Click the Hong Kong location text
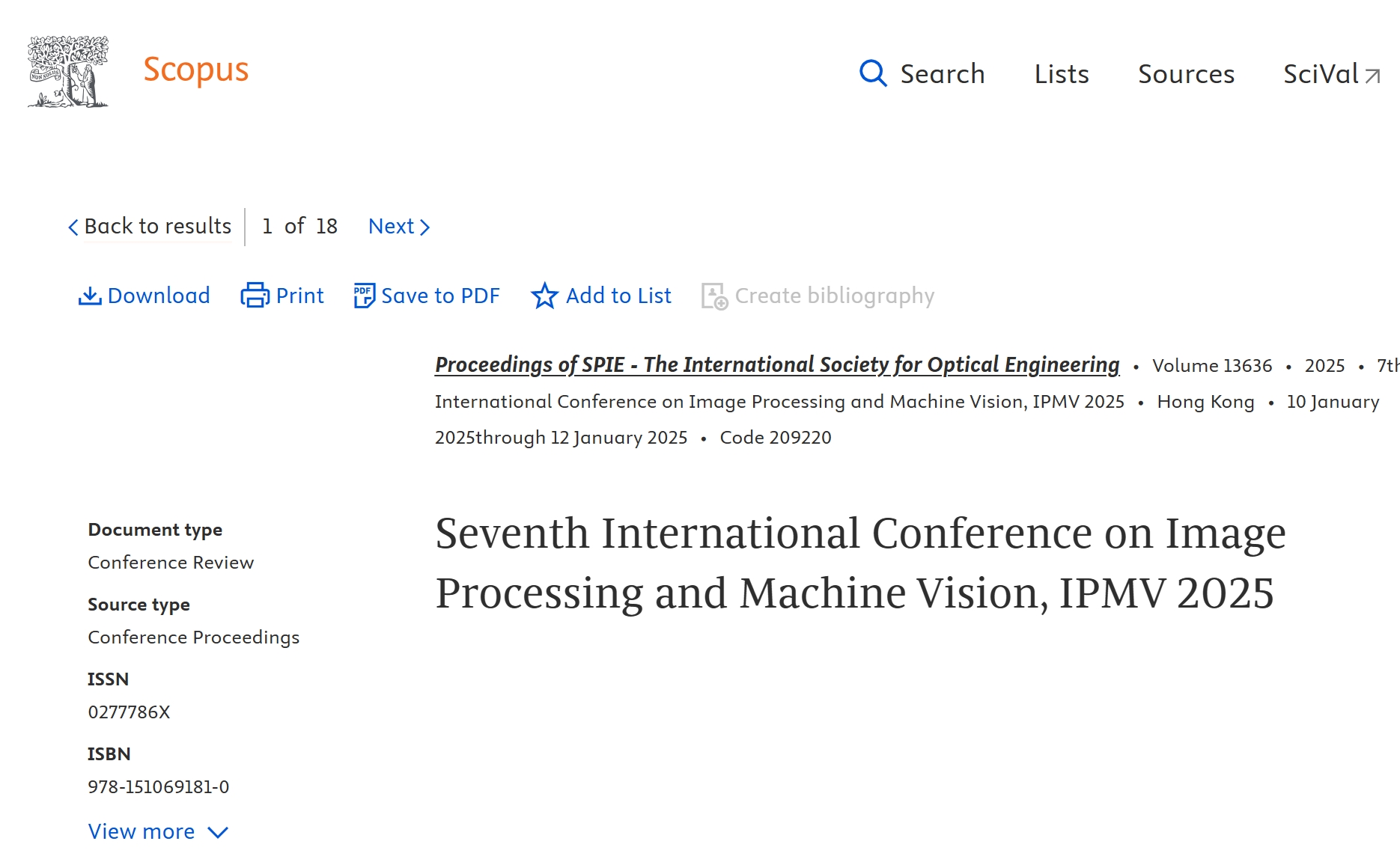1400x856 pixels. [x=1205, y=402]
